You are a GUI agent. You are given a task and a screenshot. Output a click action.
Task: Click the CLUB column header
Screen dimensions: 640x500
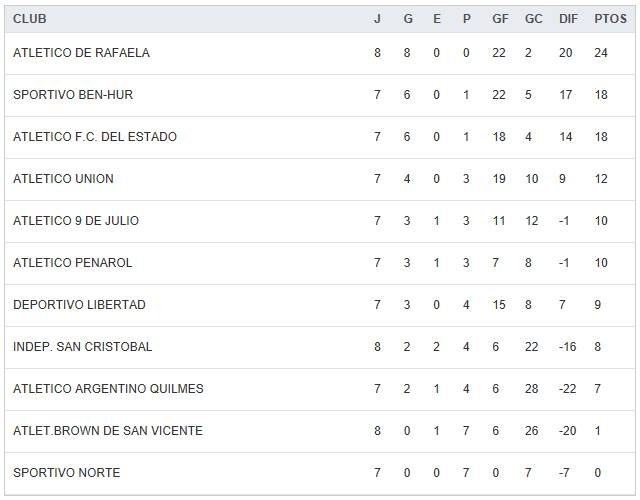[x=30, y=19]
